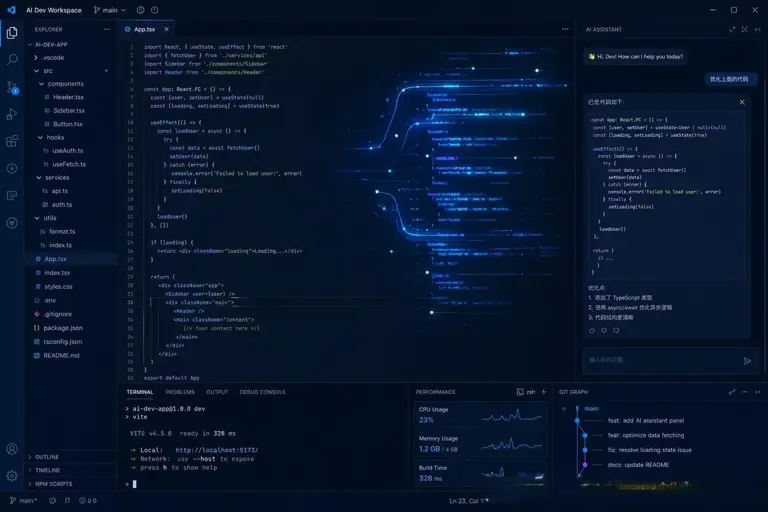
Task: Open Sidebar.tsx in the file tree
Action: coord(69,111)
